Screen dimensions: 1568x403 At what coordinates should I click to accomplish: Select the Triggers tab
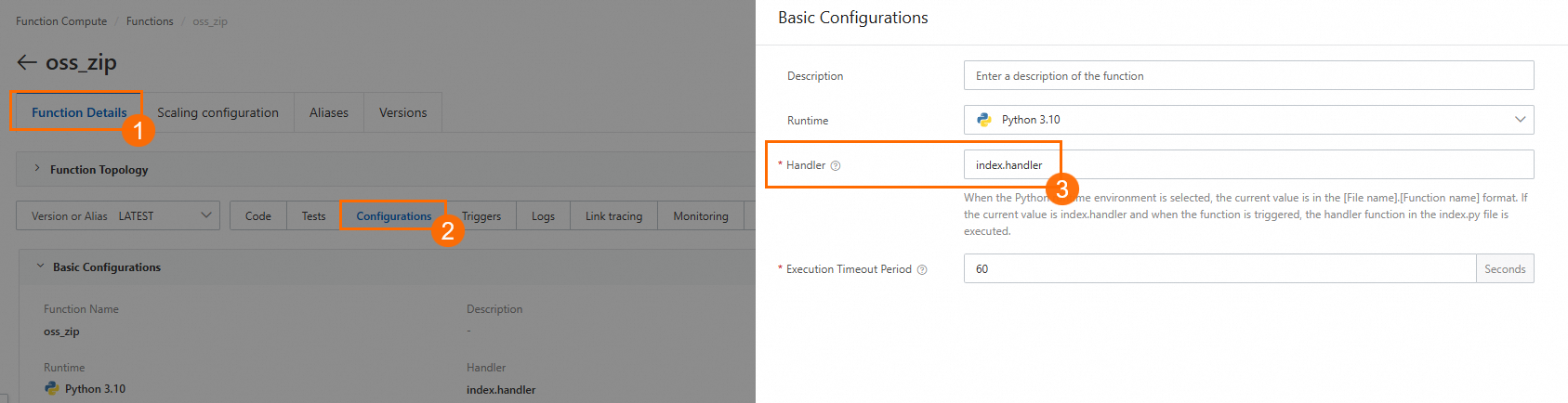coord(481,215)
